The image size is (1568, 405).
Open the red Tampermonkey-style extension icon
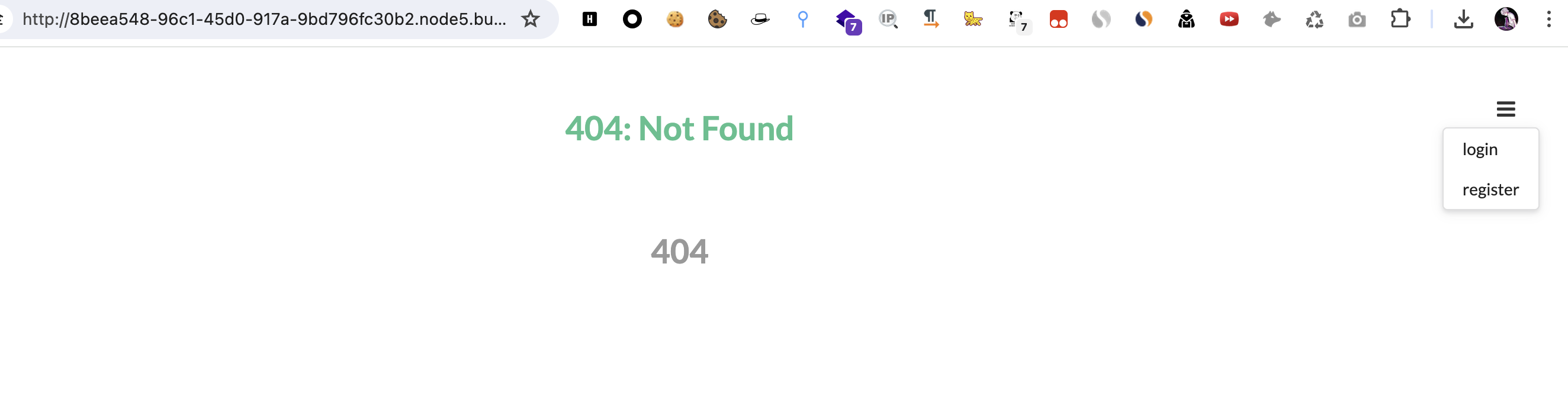1059,20
